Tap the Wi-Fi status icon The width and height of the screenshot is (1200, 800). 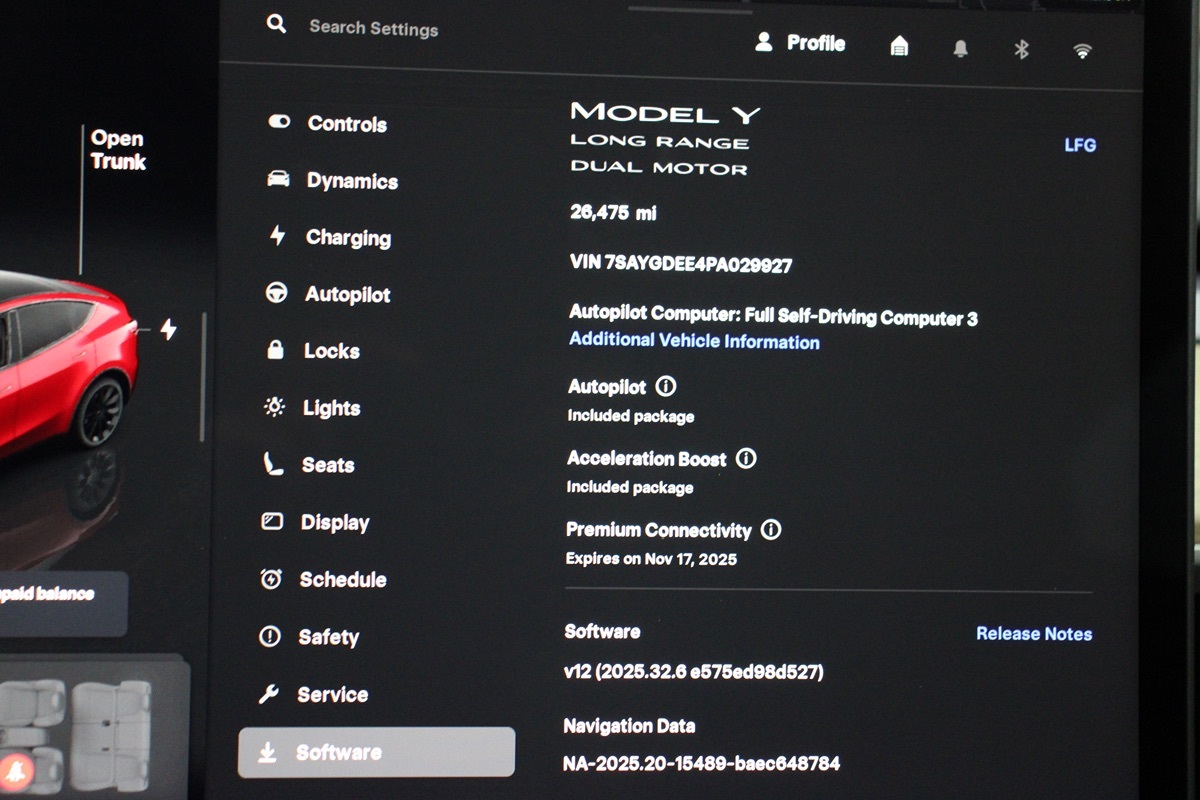(1082, 51)
